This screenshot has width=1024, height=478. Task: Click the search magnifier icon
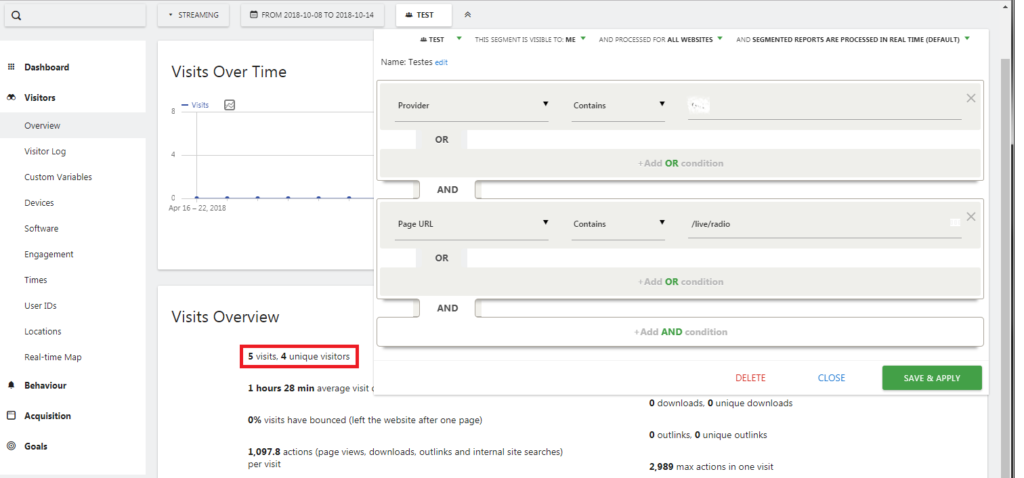16,16
